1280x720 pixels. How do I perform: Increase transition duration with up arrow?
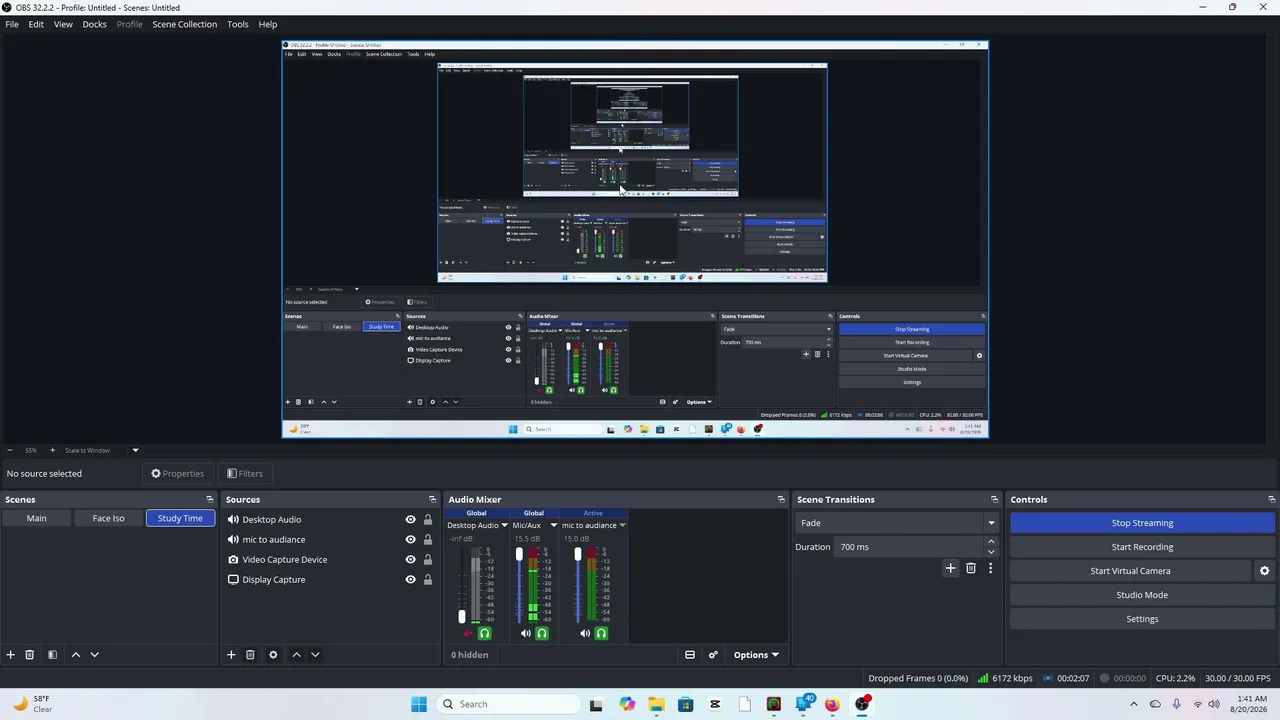(x=991, y=542)
